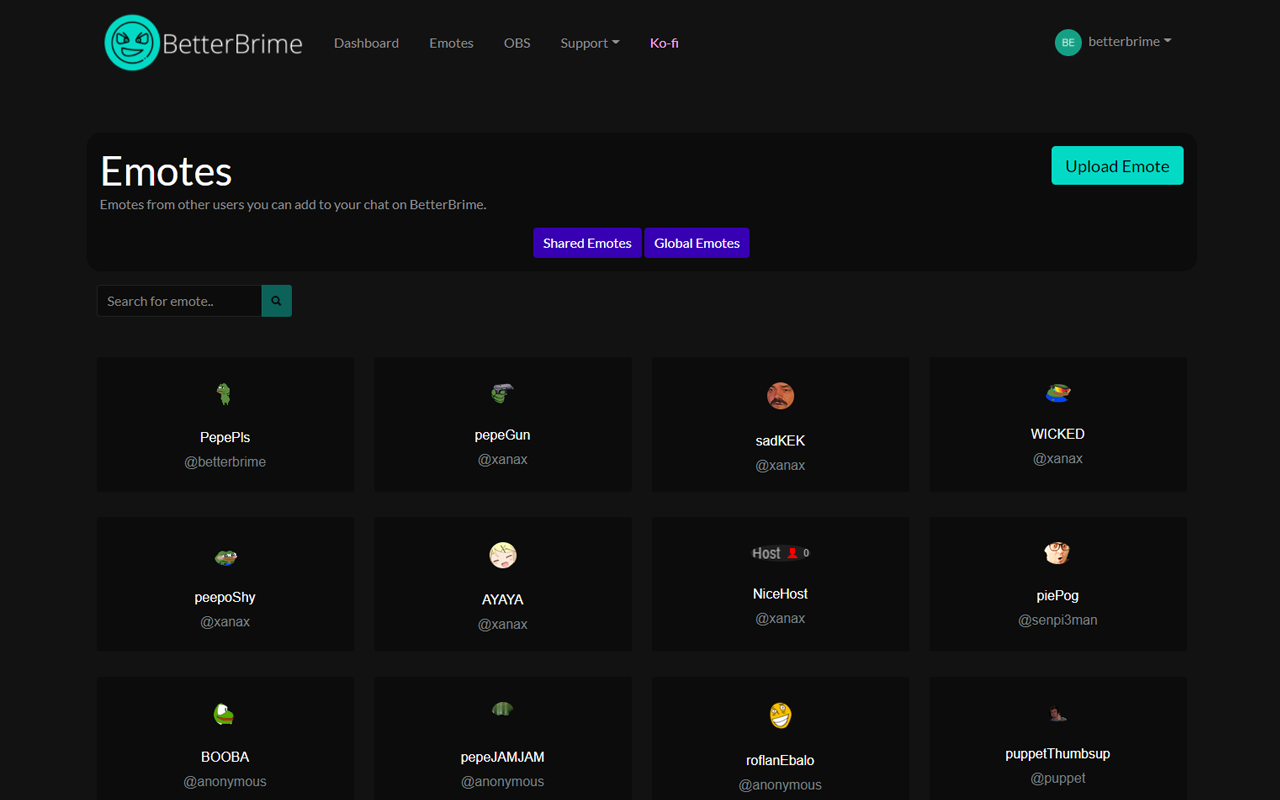Image resolution: width=1280 pixels, height=800 pixels.
Task: Click the roflanEbalo emote name
Action: point(780,760)
